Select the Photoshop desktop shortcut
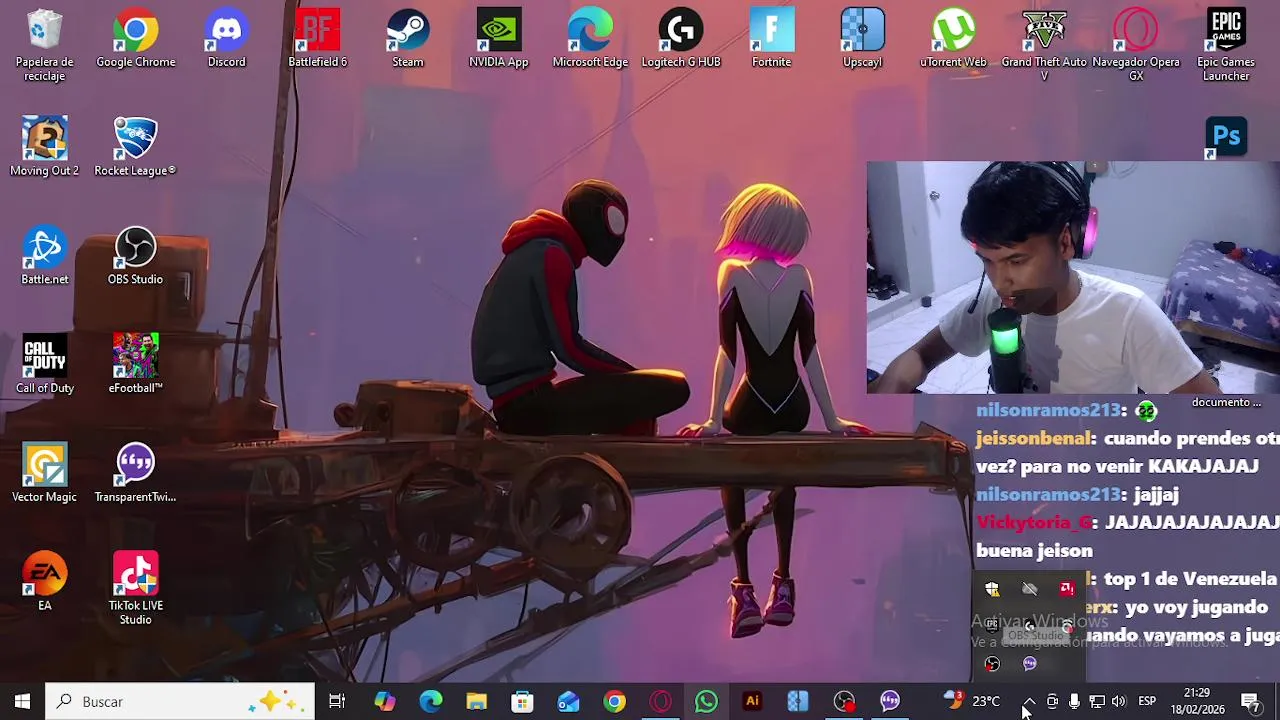The width and height of the screenshot is (1280, 720). (1226, 138)
